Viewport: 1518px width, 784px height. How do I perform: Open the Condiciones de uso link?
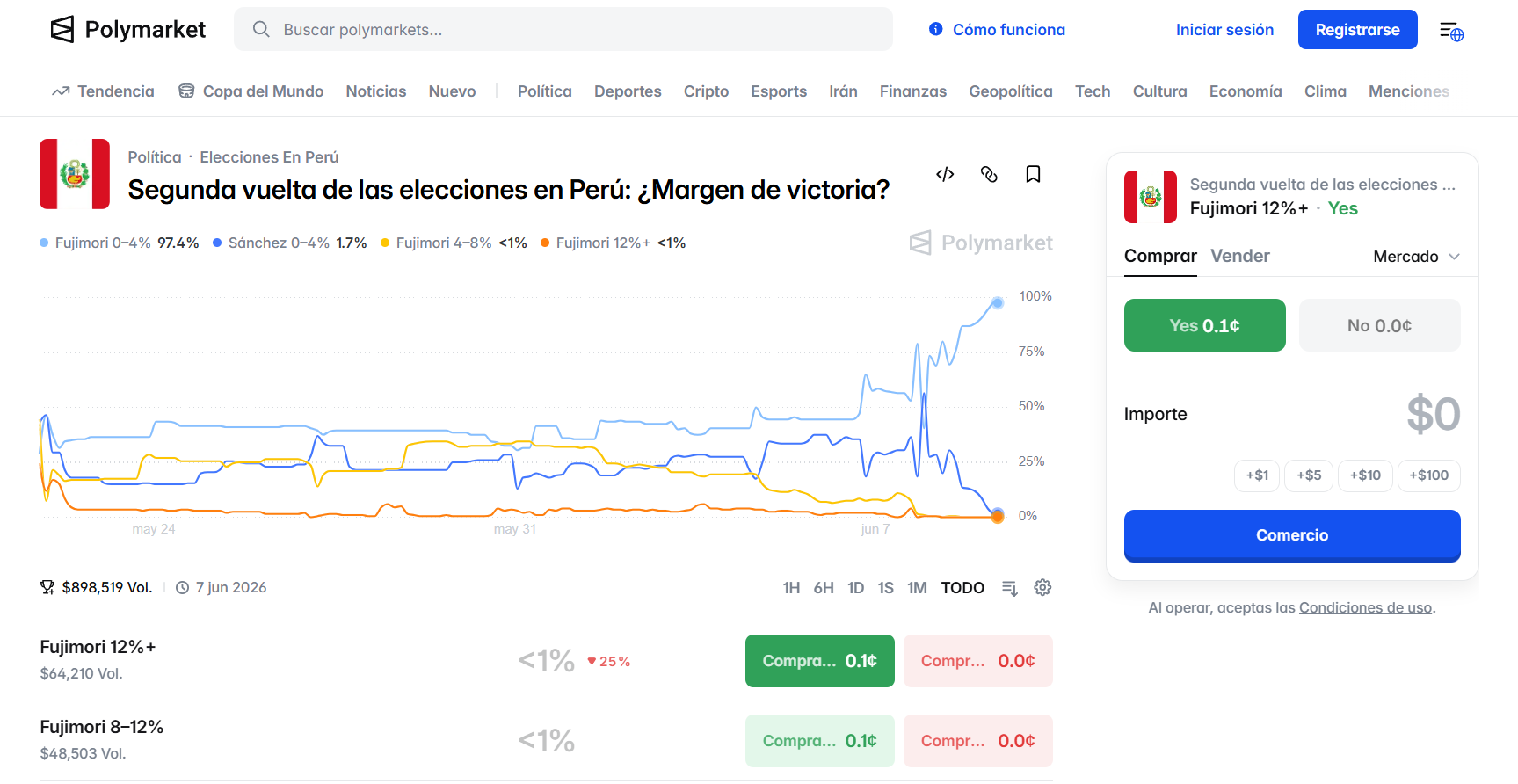(x=1365, y=607)
